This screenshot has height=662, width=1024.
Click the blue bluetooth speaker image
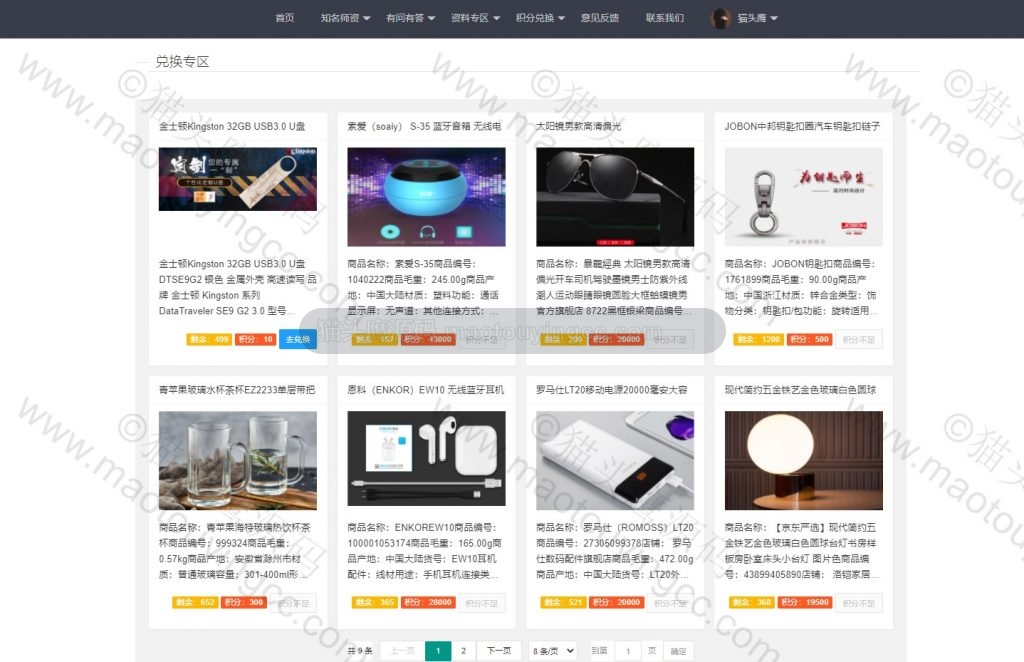[x=426, y=197]
